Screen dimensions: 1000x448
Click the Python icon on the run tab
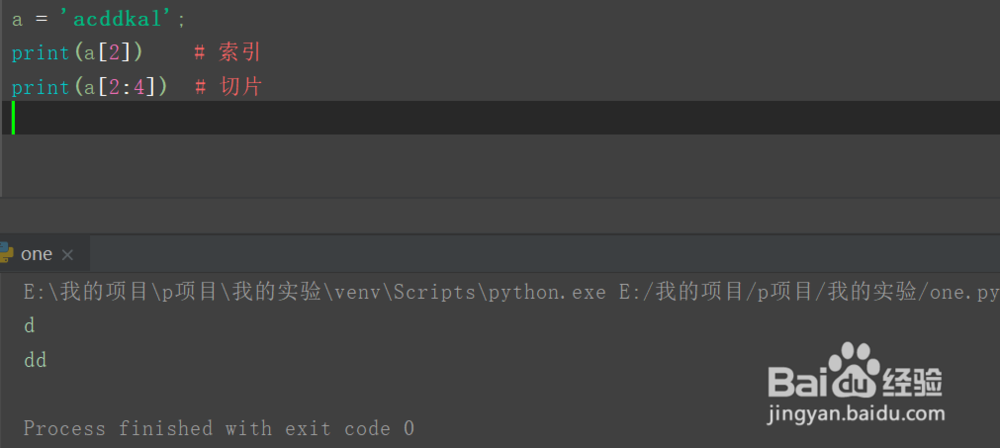5,254
